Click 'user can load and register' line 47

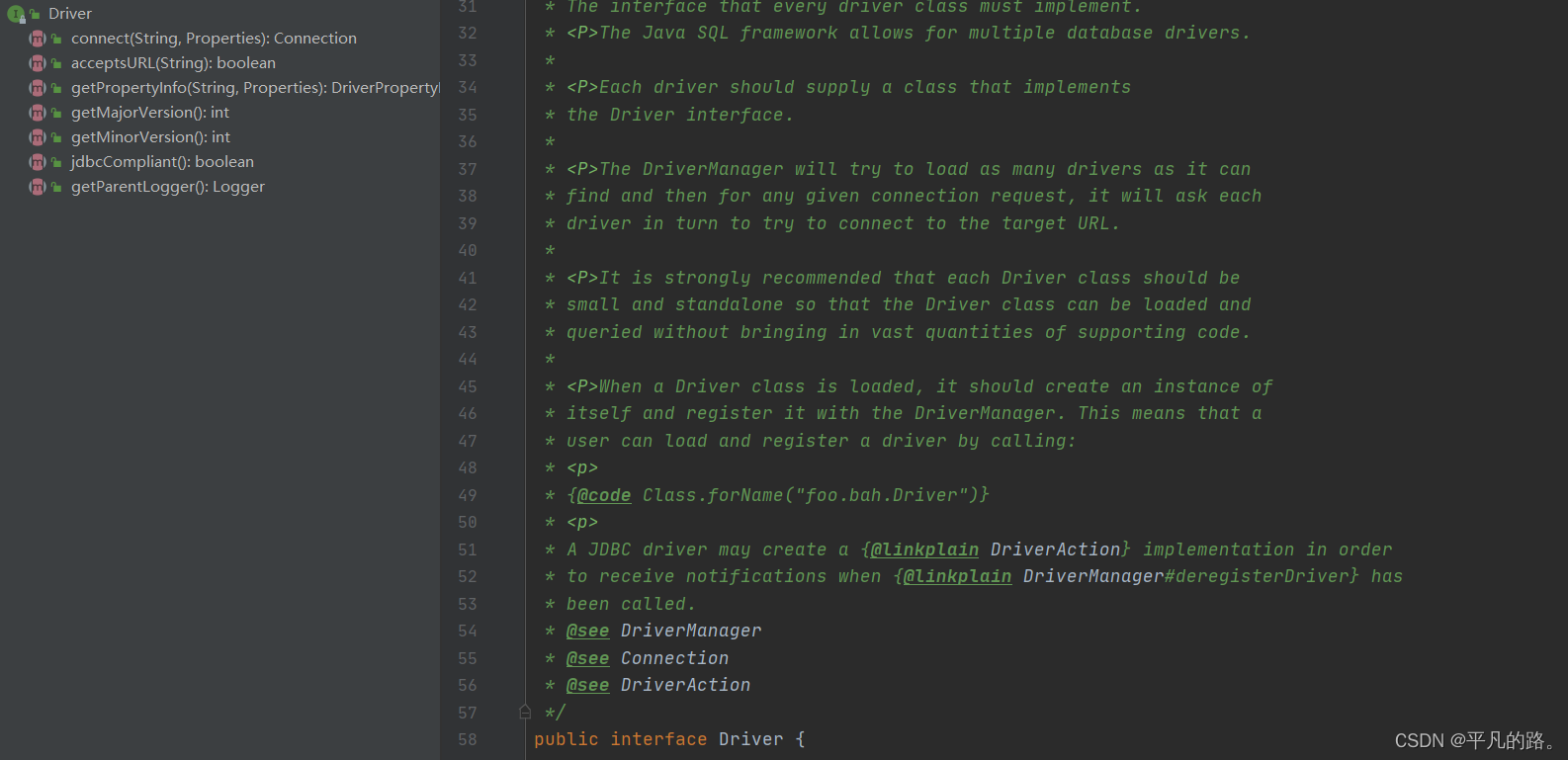[x=822, y=441]
